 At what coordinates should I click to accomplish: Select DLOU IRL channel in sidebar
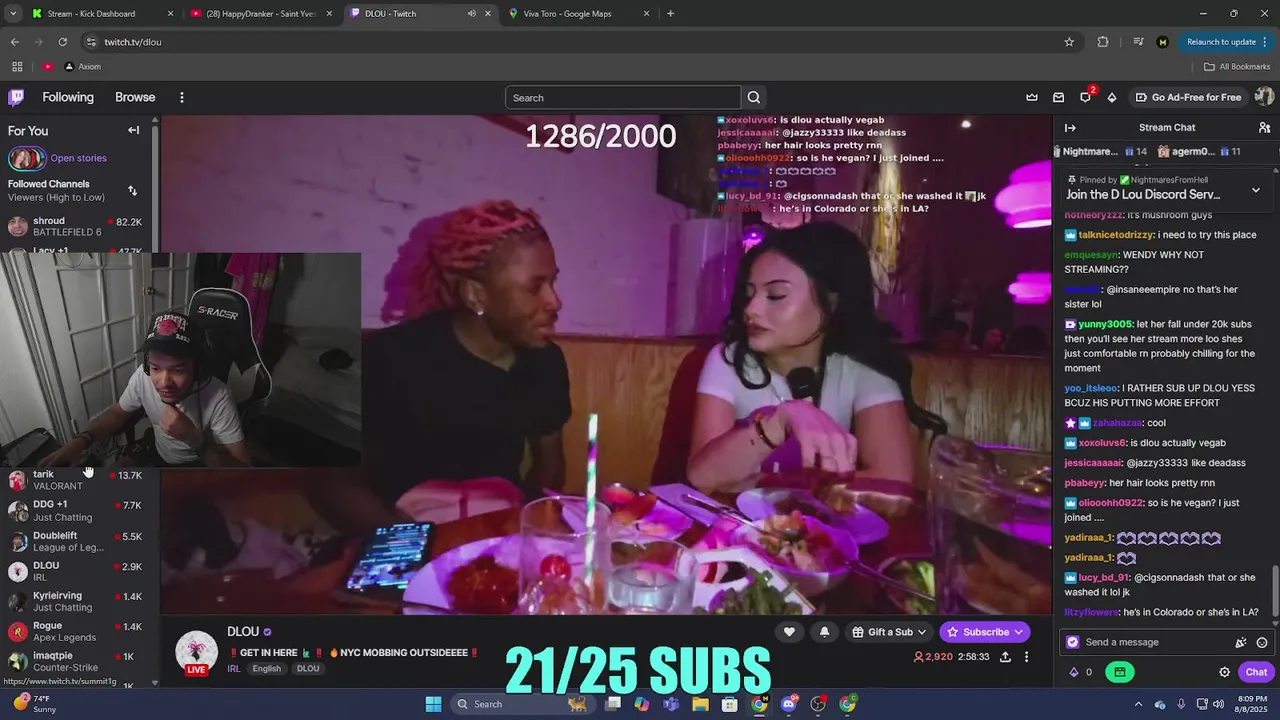(x=76, y=571)
